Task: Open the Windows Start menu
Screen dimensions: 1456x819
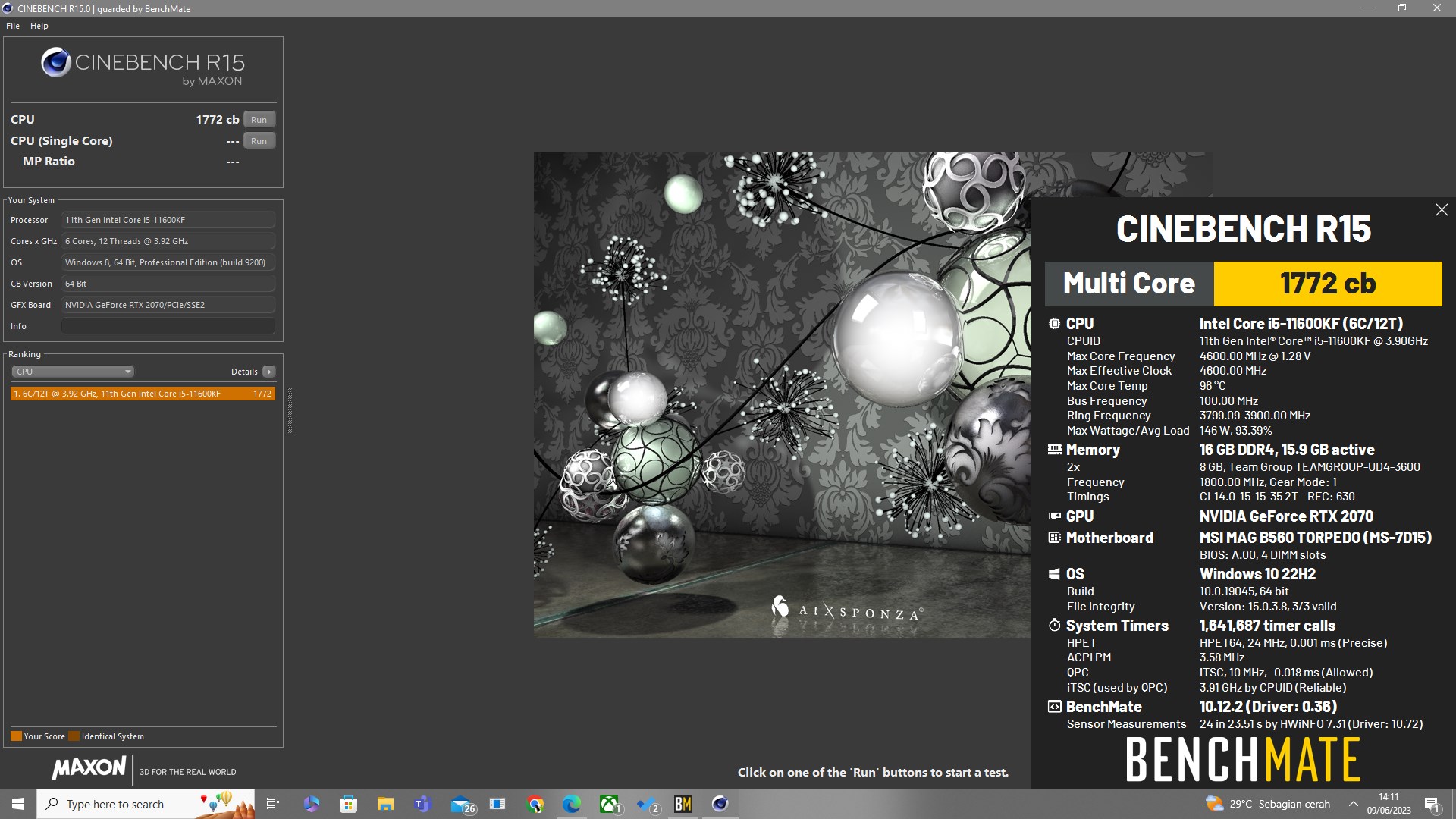Action: click(18, 804)
